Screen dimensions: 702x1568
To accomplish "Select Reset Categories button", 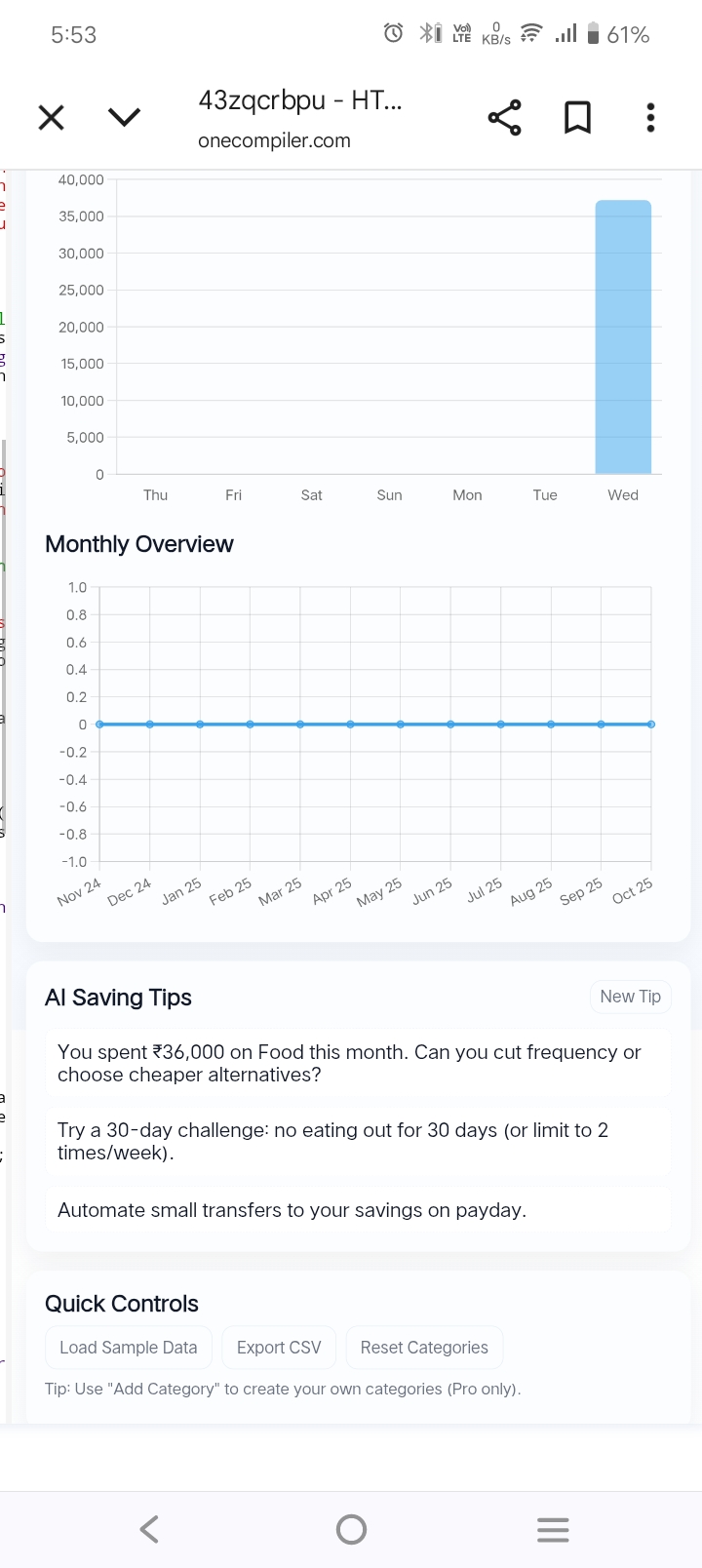I will (x=424, y=1348).
